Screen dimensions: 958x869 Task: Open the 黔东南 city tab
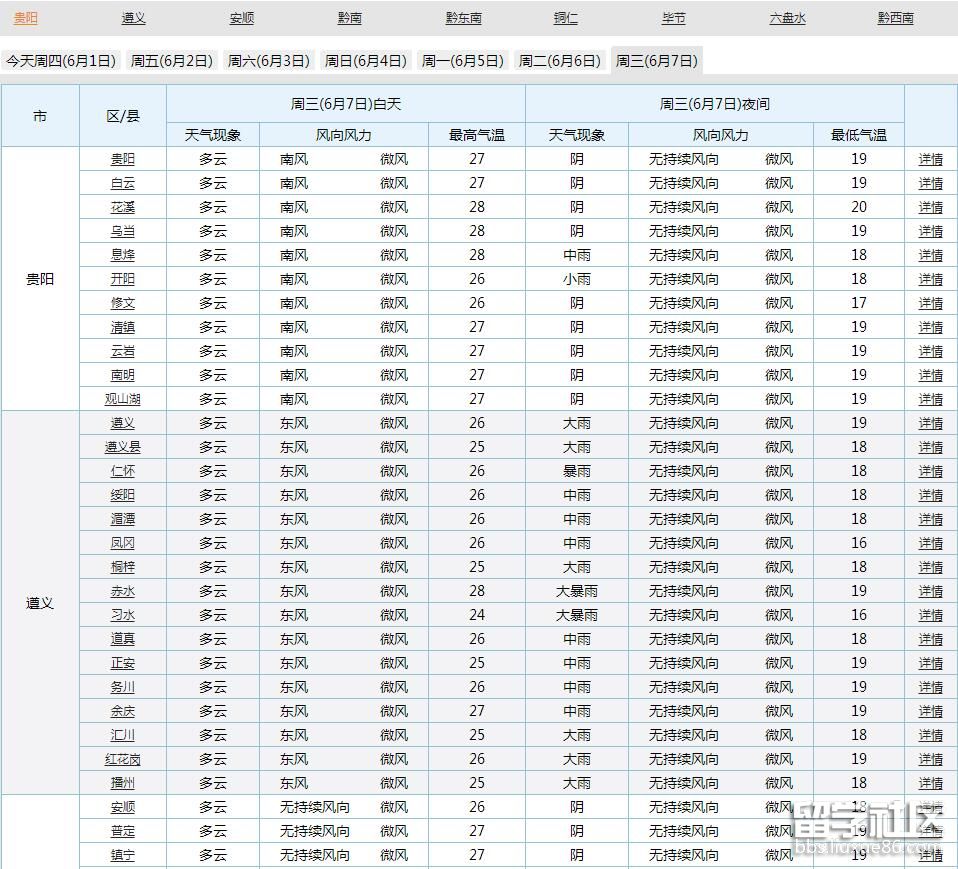coord(463,18)
